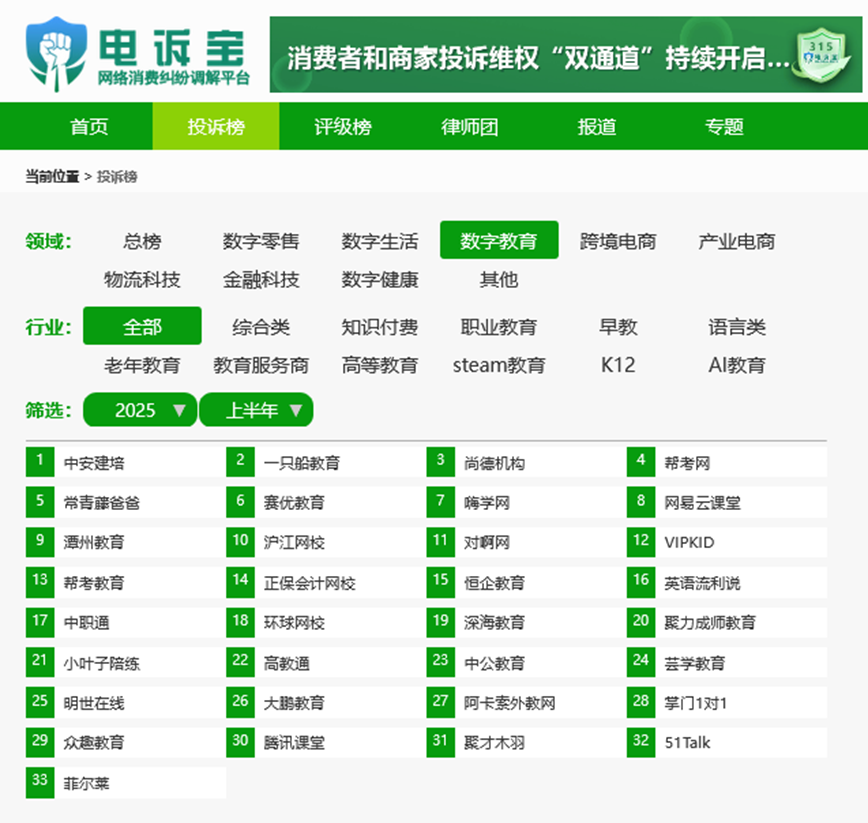Image resolution: width=868 pixels, height=823 pixels.
Task: Open rank 7 嗨学网
Action: point(526,502)
